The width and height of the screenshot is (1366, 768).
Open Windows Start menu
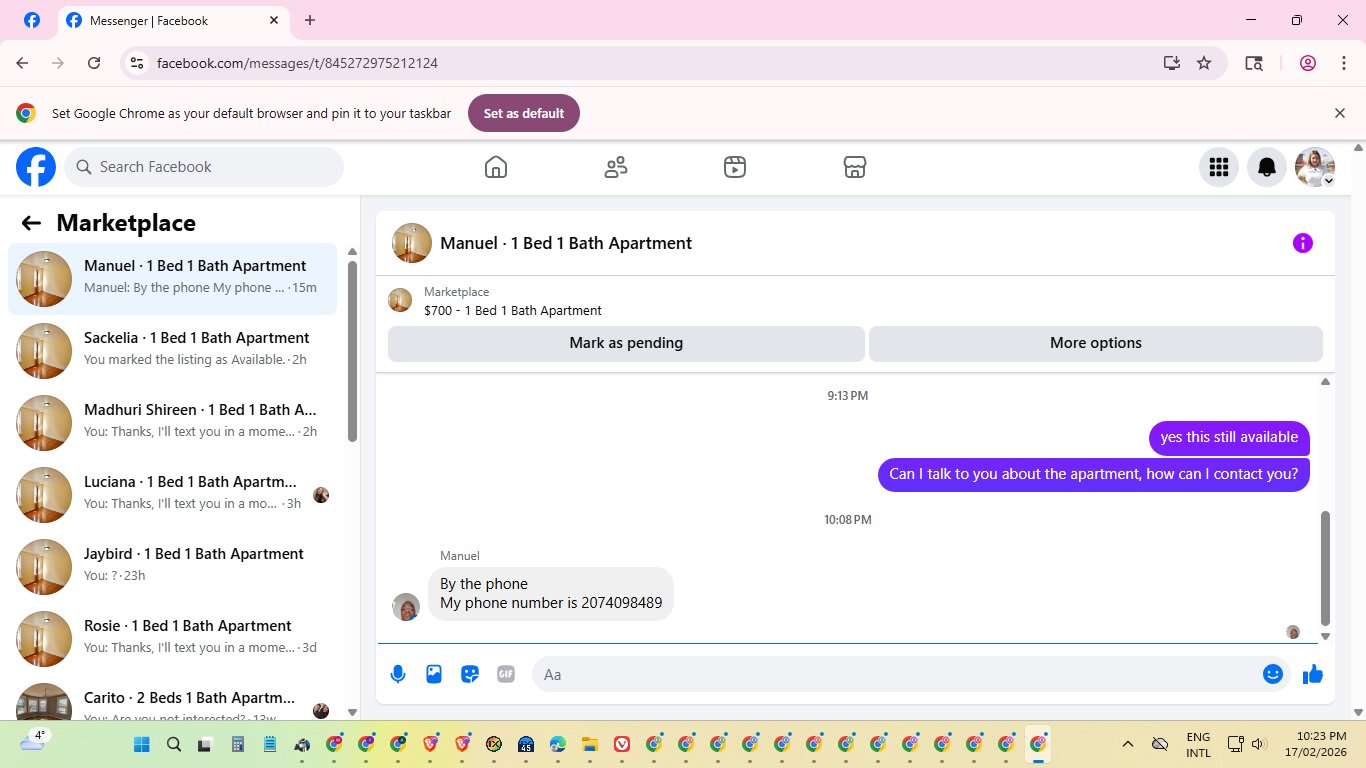[142, 744]
